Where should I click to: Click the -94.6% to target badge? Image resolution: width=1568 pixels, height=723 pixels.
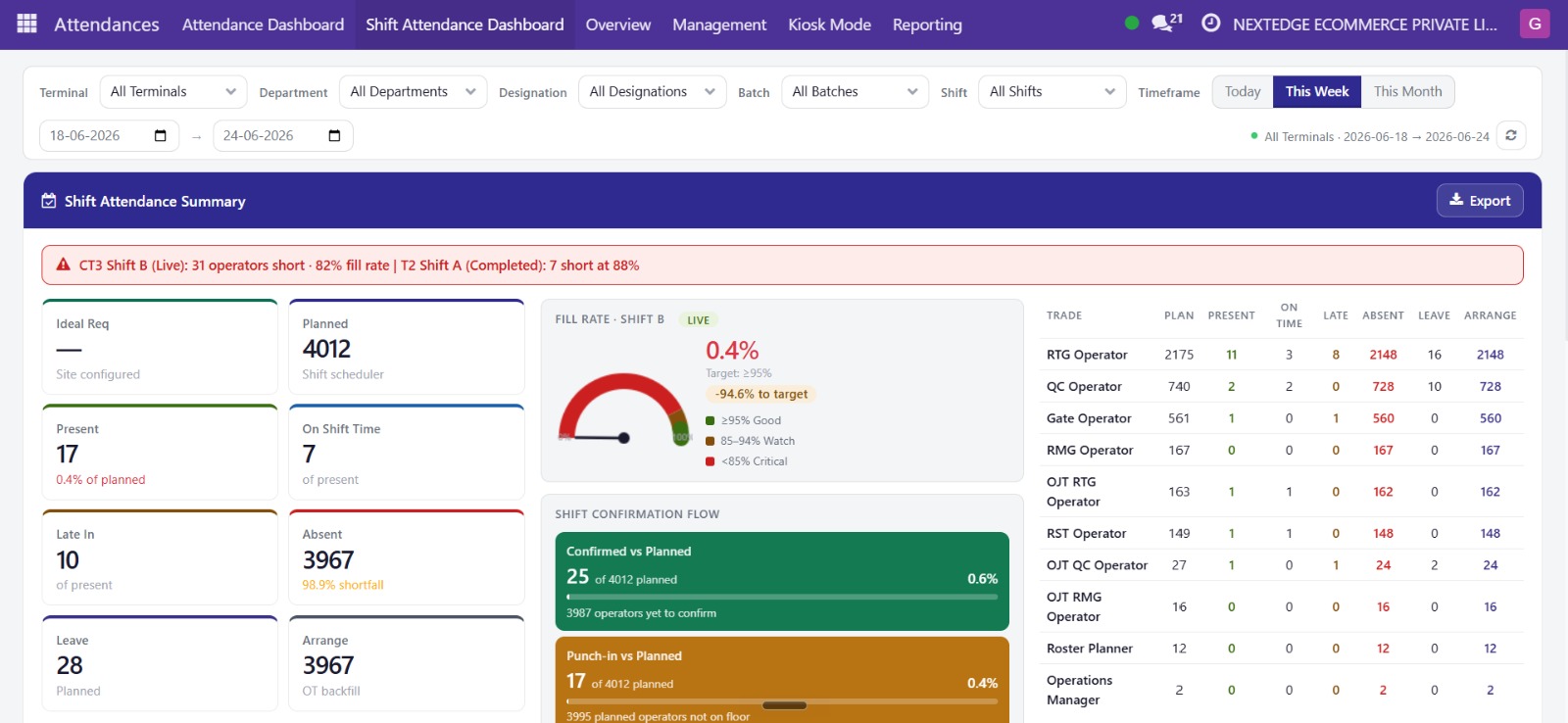(761, 394)
